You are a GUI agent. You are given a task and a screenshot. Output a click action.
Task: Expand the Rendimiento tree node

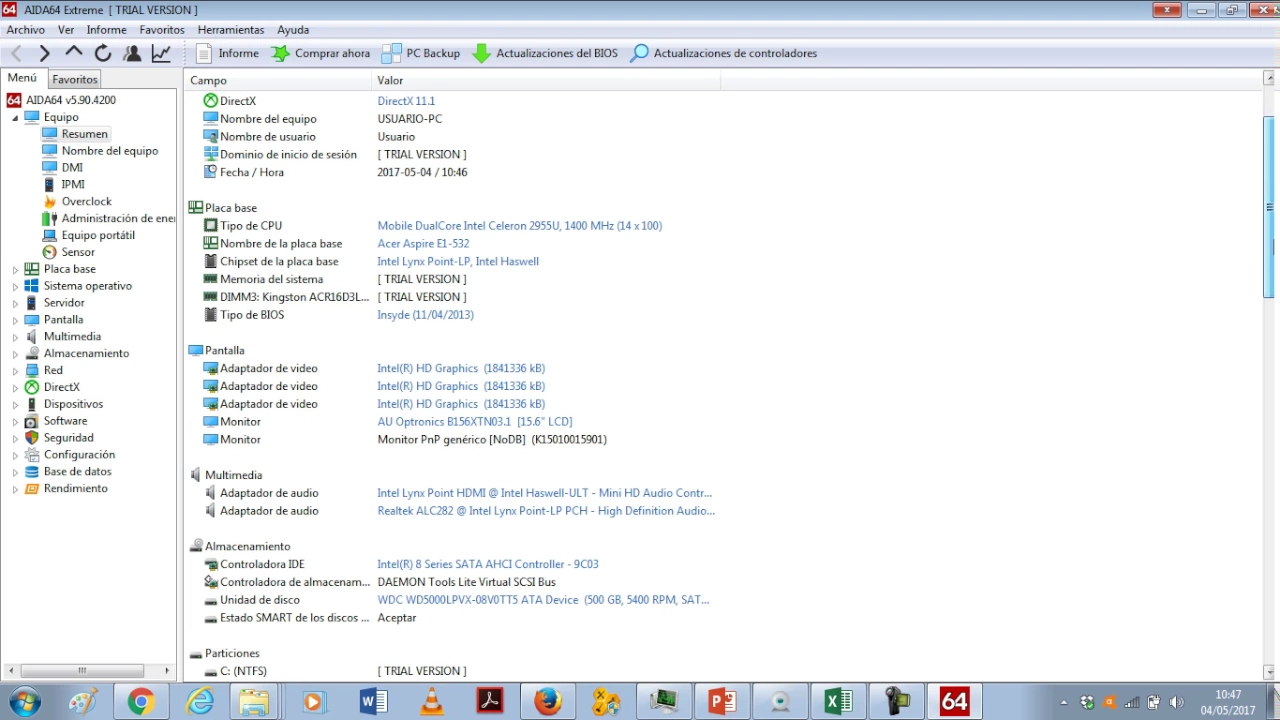(15, 489)
